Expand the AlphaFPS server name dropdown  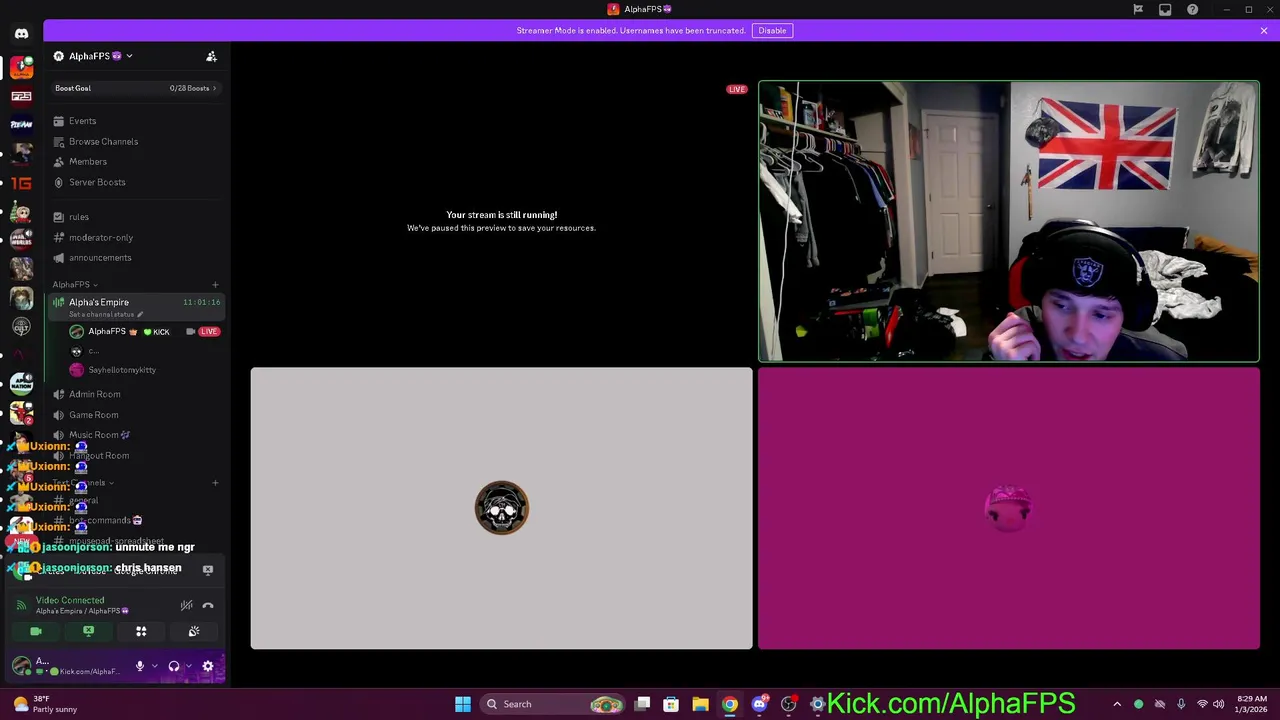click(x=129, y=56)
